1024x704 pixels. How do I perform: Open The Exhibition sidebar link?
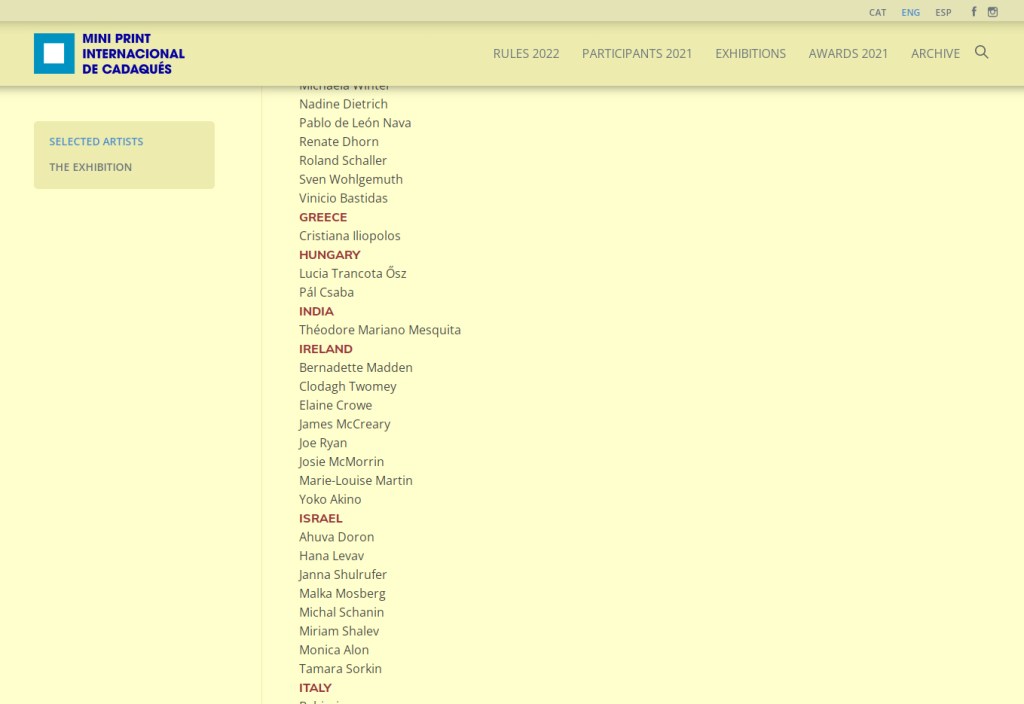[x=90, y=168]
